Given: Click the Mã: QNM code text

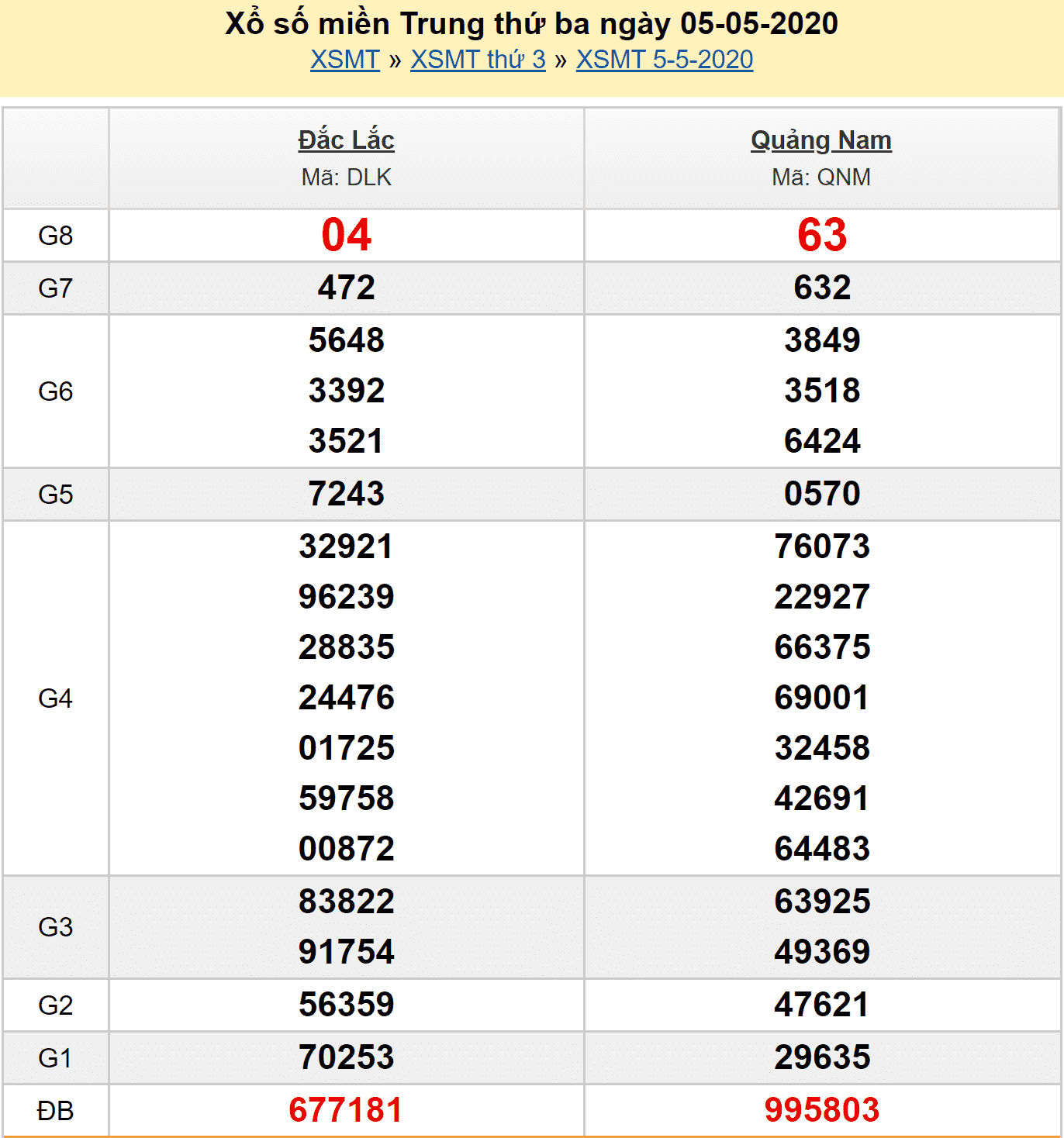Looking at the screenshot, I should point(821,178).
